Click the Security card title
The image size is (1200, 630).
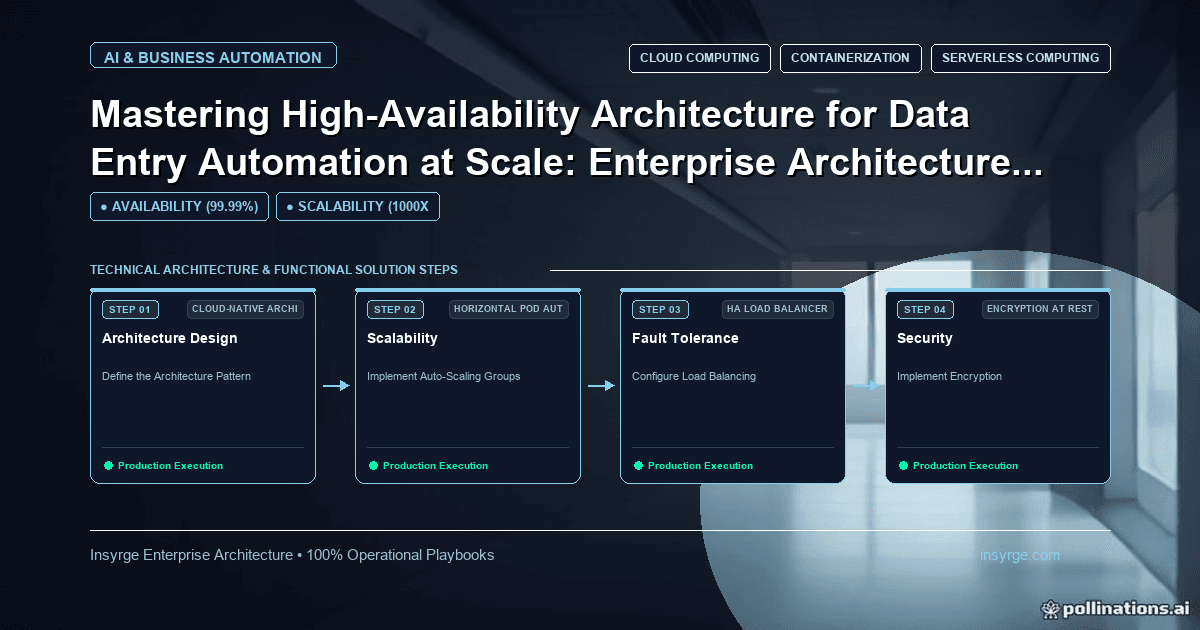click(925, 338)
